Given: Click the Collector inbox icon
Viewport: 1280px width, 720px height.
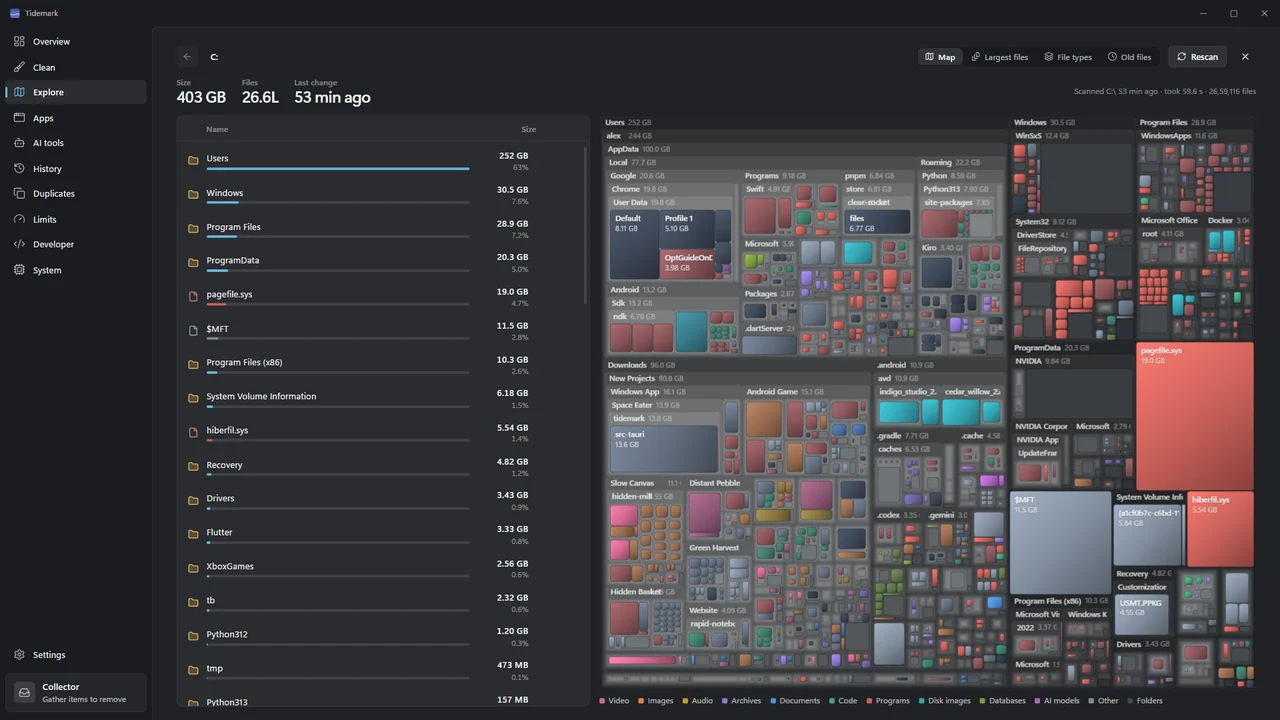Looking at the screenshot, I should point(25,692).
